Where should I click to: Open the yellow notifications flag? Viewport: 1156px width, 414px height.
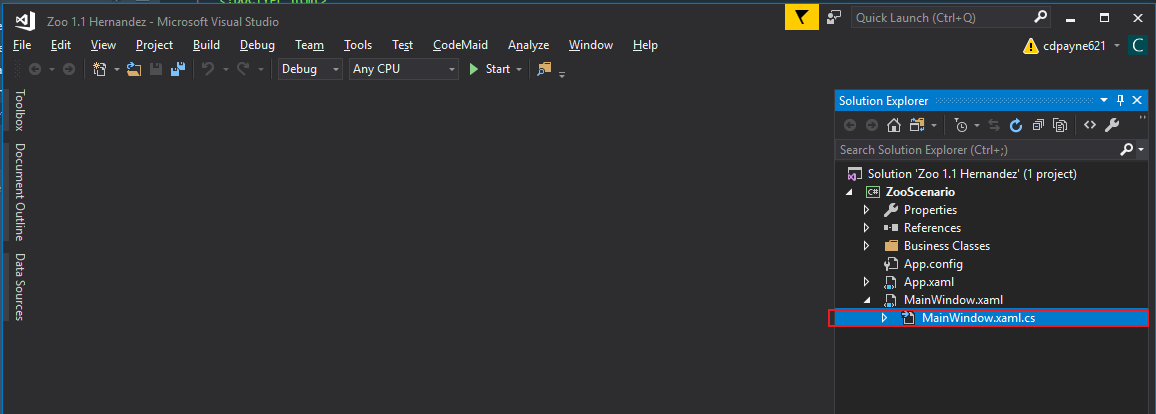point(800,17)
